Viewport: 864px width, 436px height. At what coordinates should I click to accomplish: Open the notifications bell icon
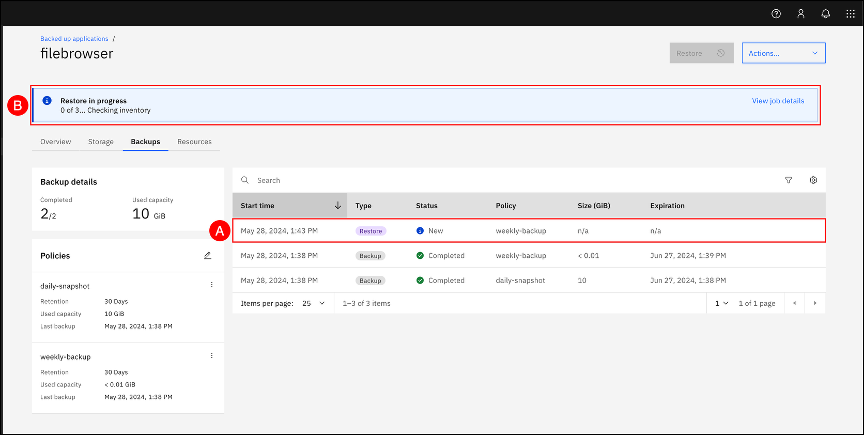(x=825, y=13)
